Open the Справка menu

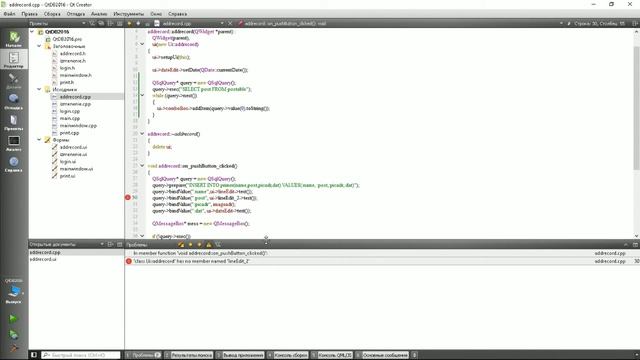[x=178, y=14]
